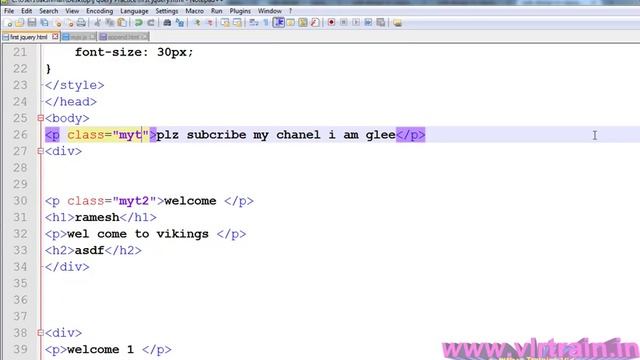Open the Settings menu
The image size is (640, 360).
click(167, 11)
